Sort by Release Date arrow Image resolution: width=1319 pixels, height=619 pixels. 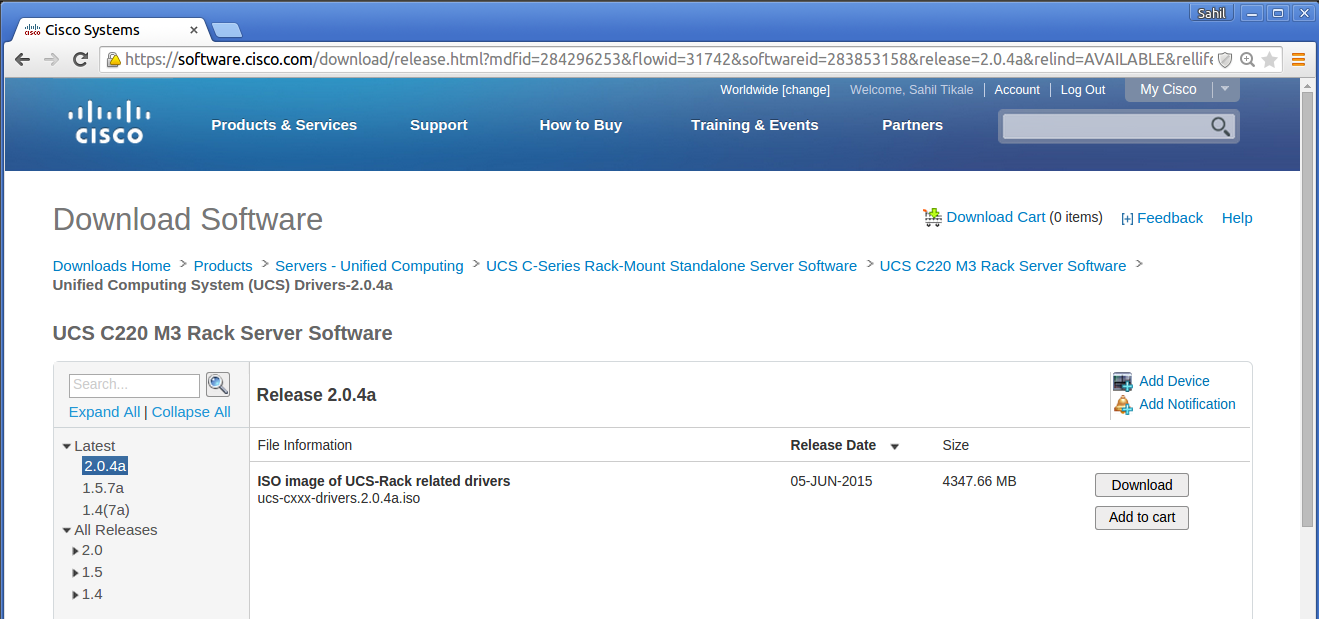point(895,447)
